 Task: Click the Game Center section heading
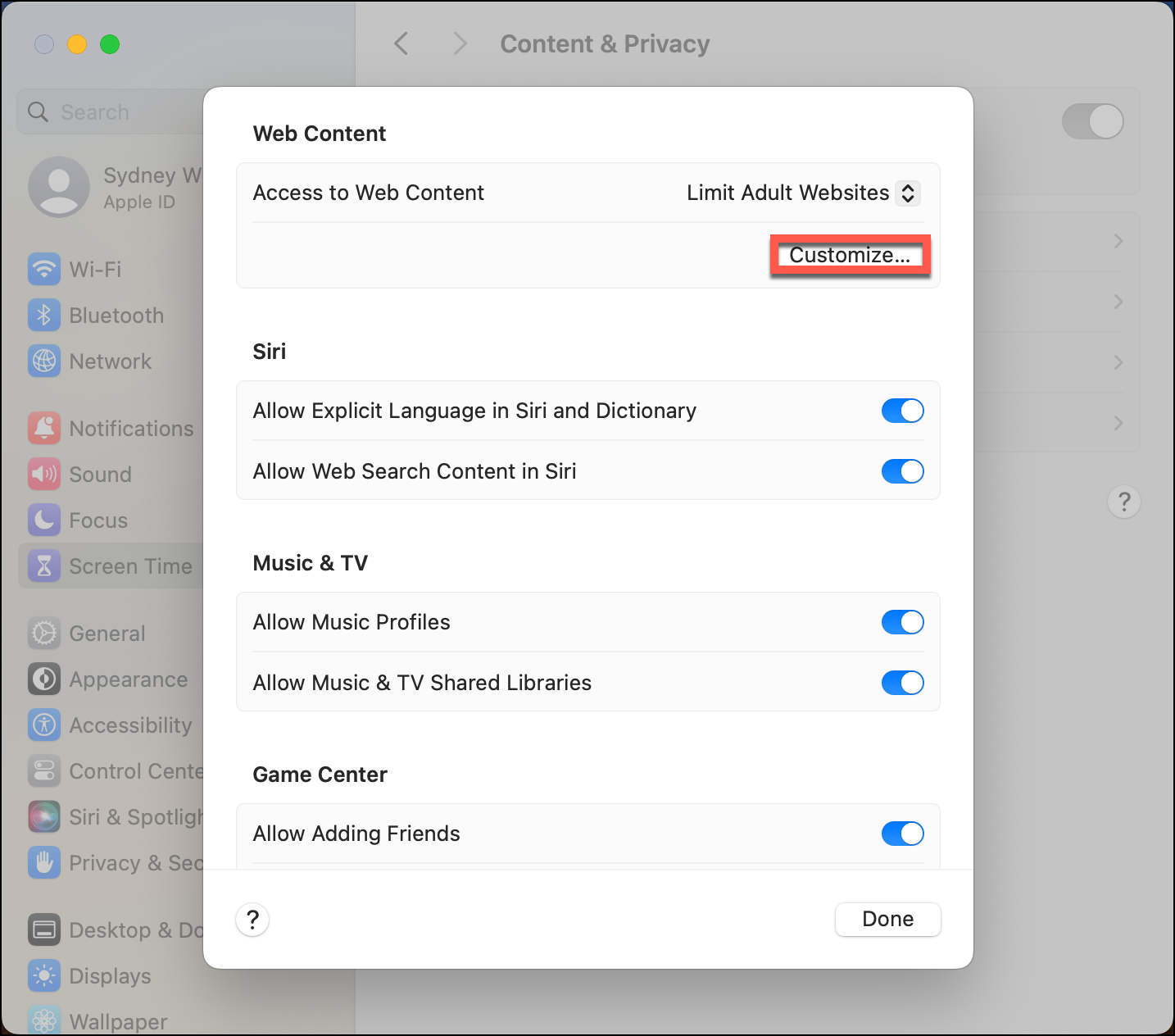pos(320,775)
